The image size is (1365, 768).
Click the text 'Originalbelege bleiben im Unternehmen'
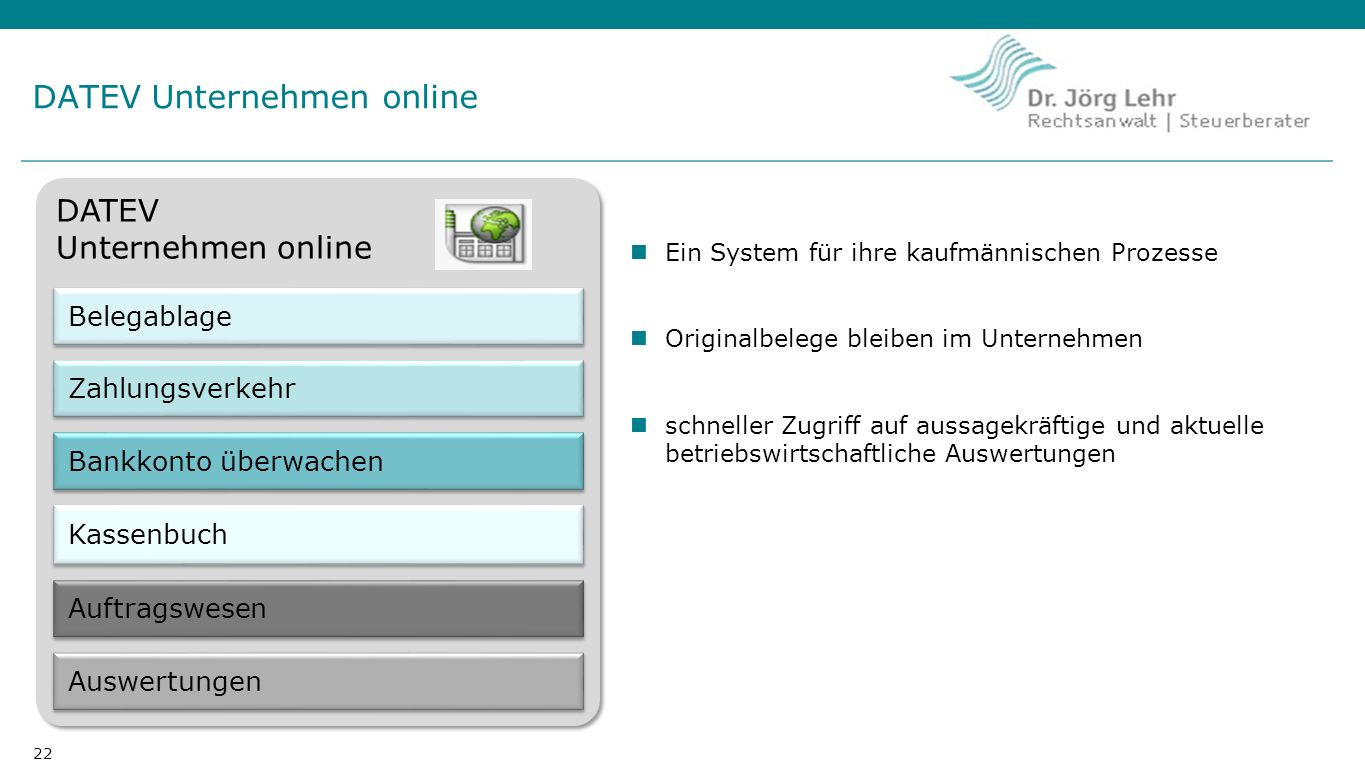[x=903, y=339]
